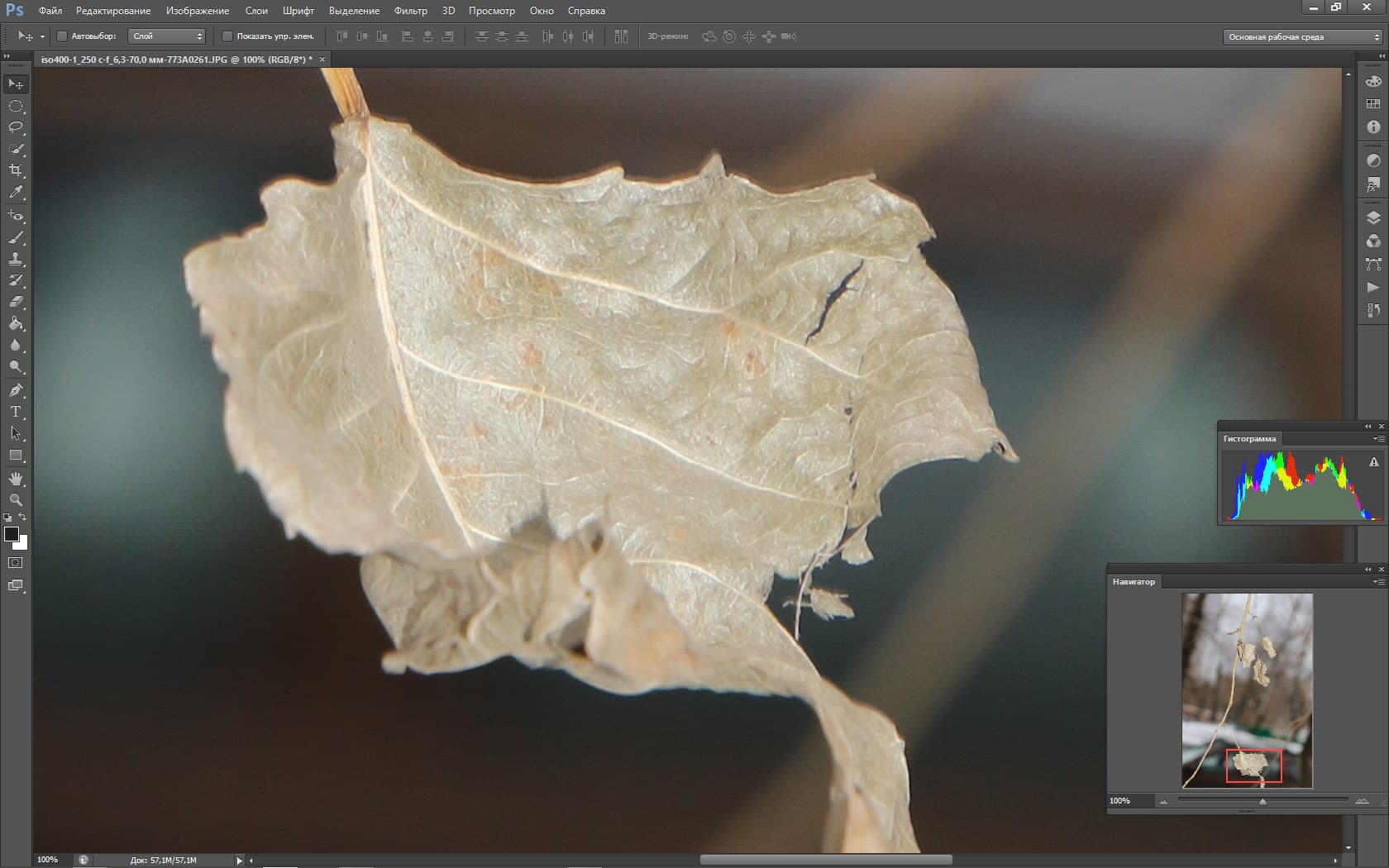The image size is (1389, 868).
Task: Click the foreground color swatch
Action: coord(12,534)
